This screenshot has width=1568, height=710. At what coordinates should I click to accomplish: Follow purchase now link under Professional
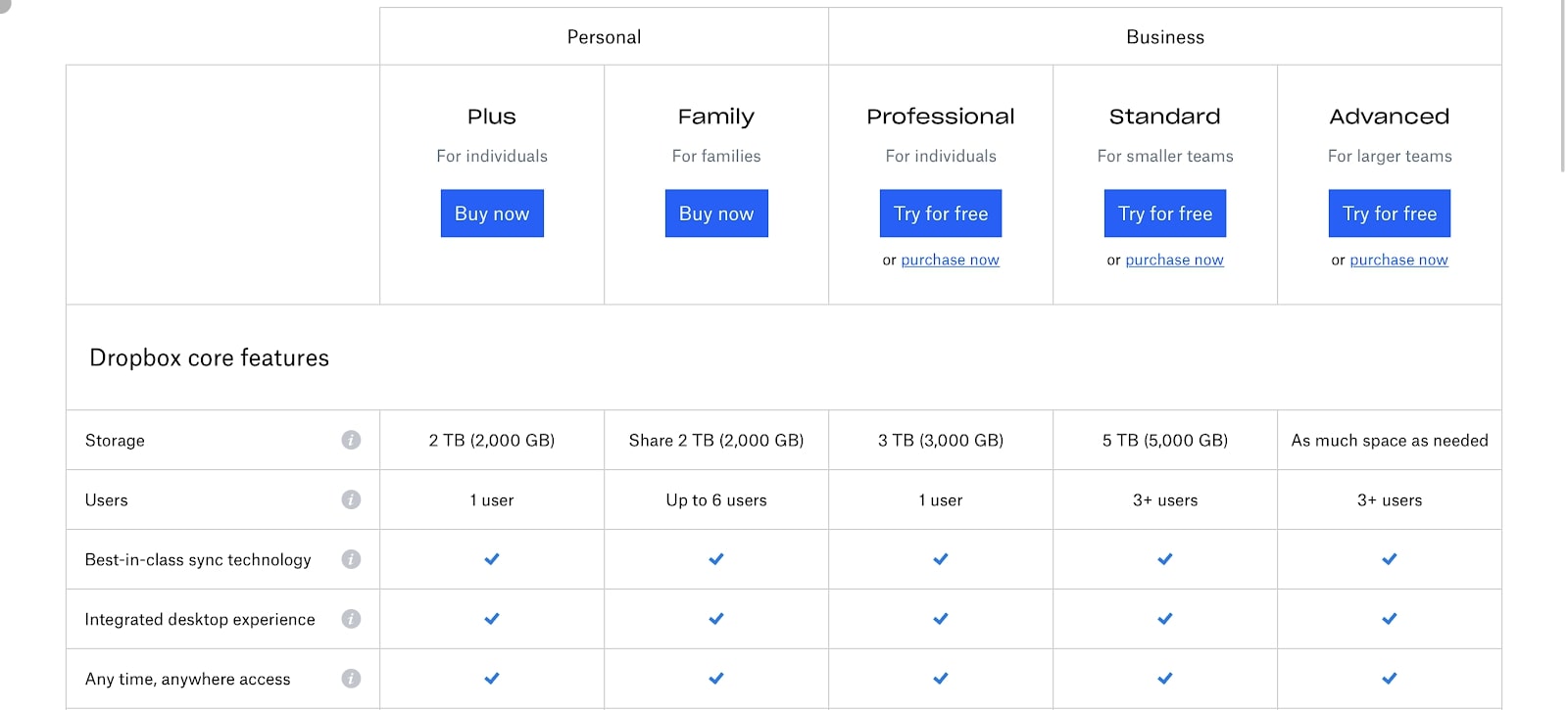point(950,260)
